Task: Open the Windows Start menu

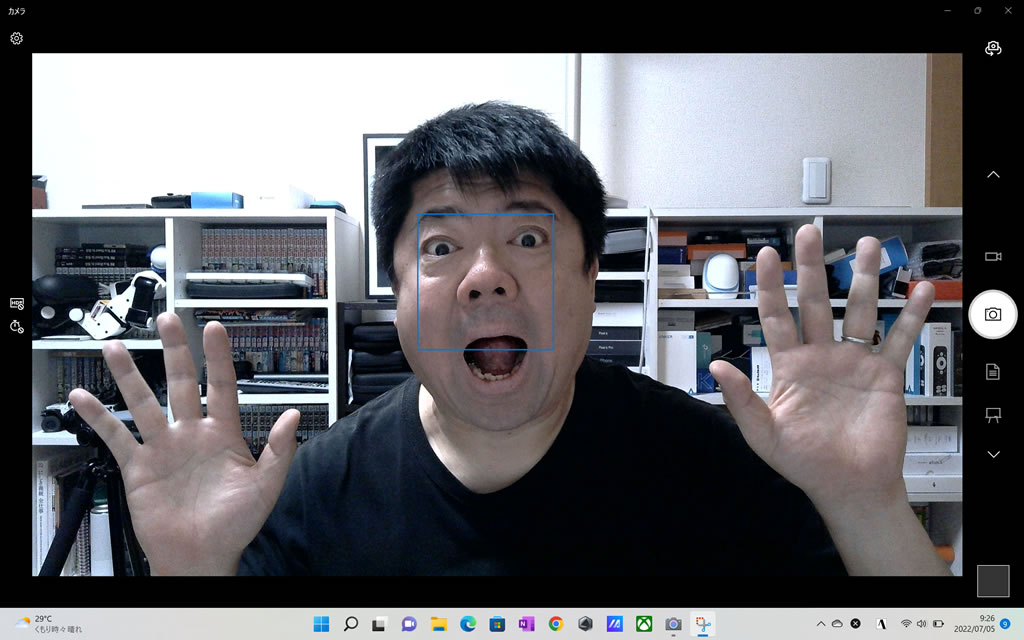Action: [321, 624]
